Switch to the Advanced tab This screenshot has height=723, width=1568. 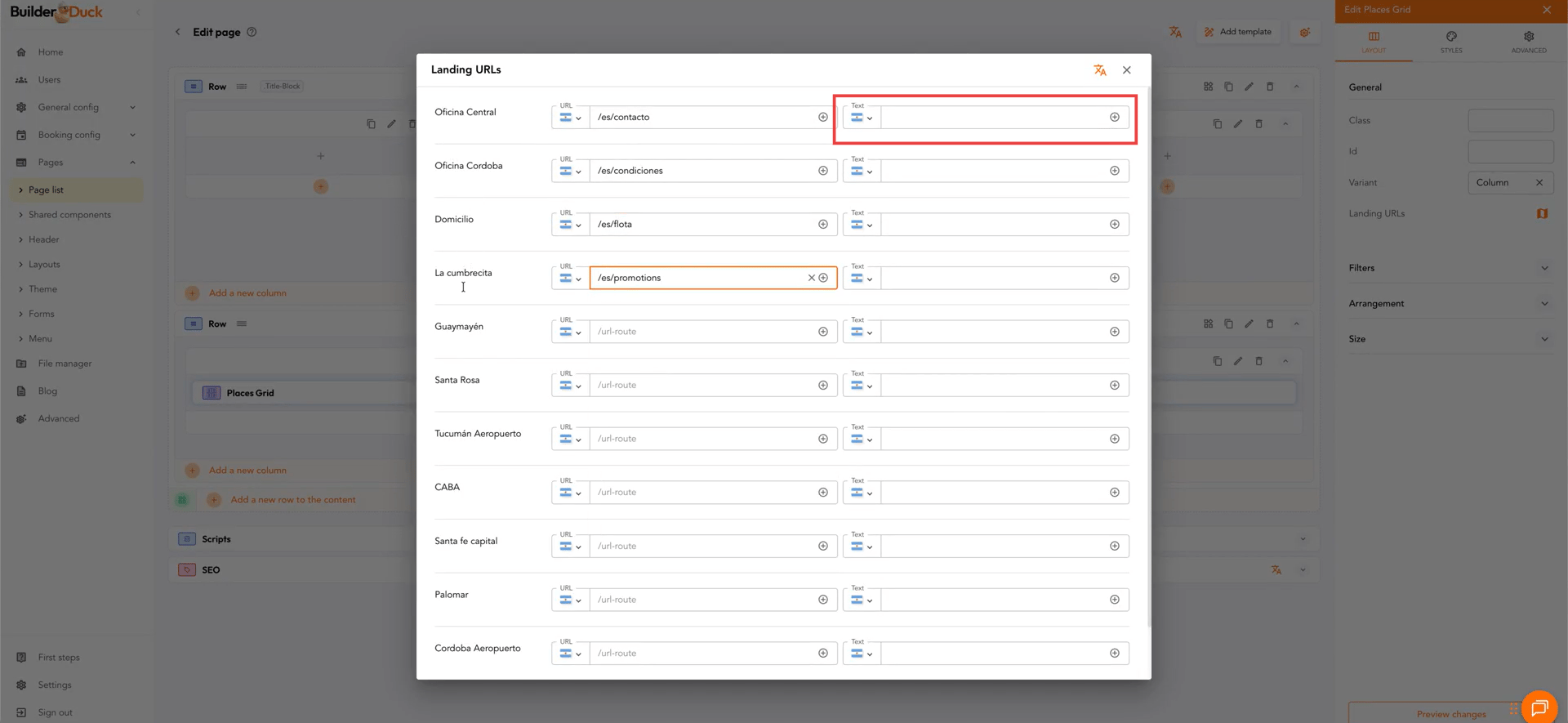[1528, 42]
